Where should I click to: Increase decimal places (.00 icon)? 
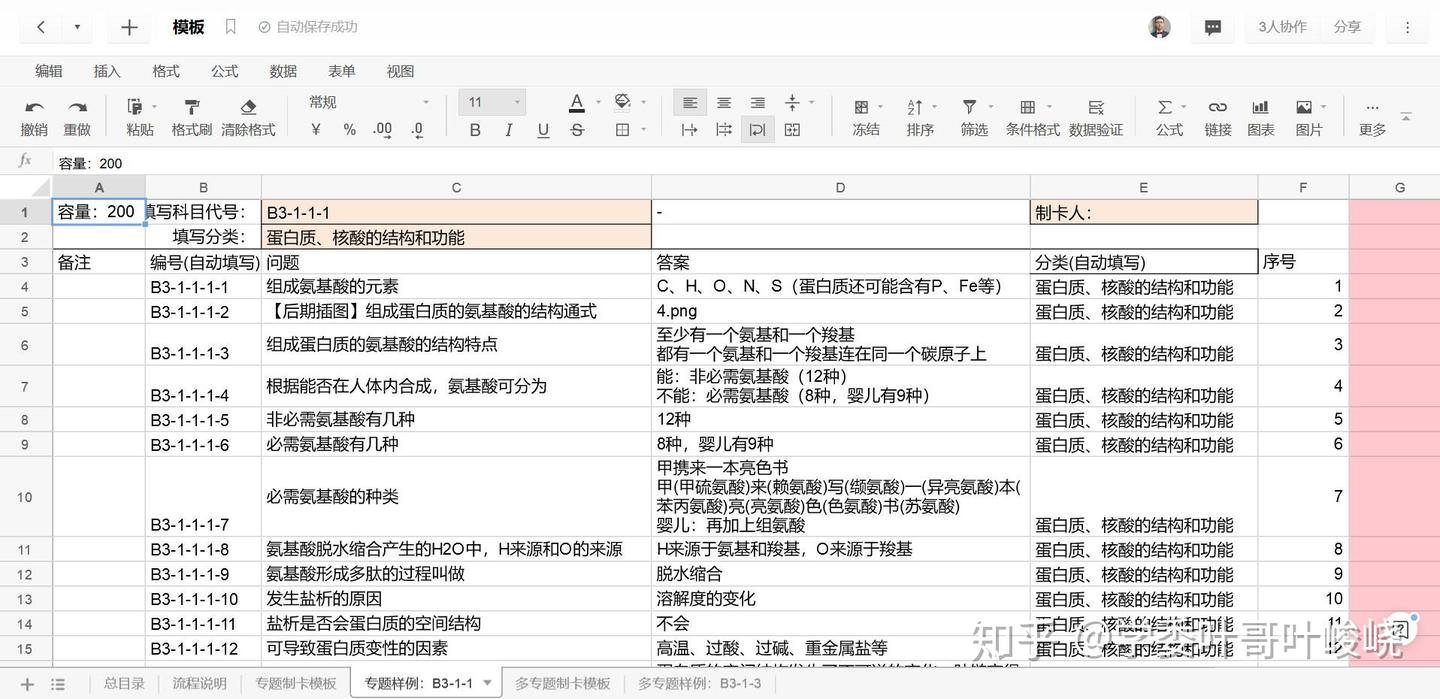(382, 130)
